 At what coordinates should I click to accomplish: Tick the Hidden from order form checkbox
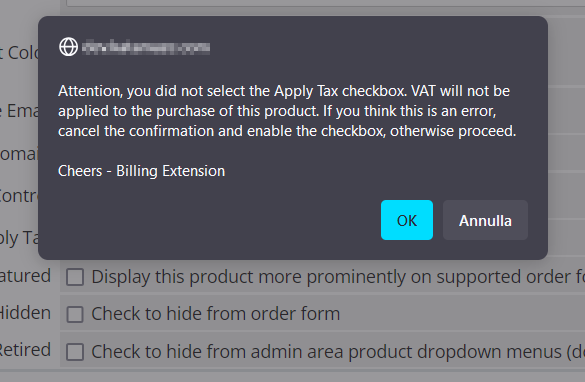75,314
